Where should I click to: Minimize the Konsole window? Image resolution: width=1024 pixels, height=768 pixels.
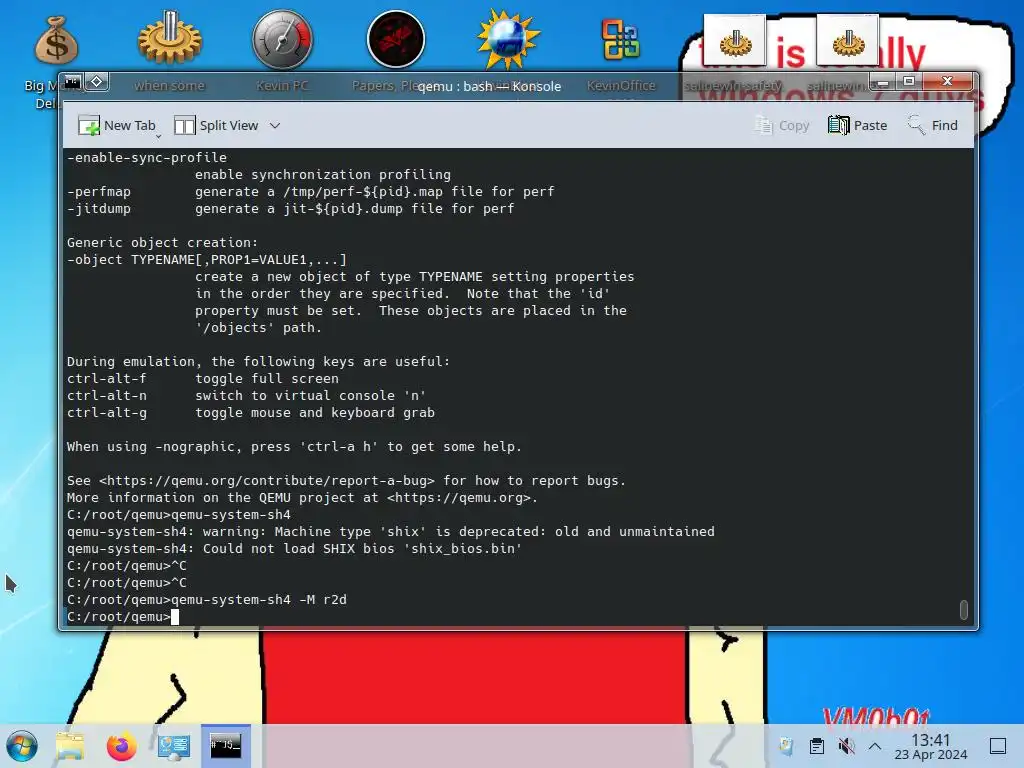pos(883,82)
